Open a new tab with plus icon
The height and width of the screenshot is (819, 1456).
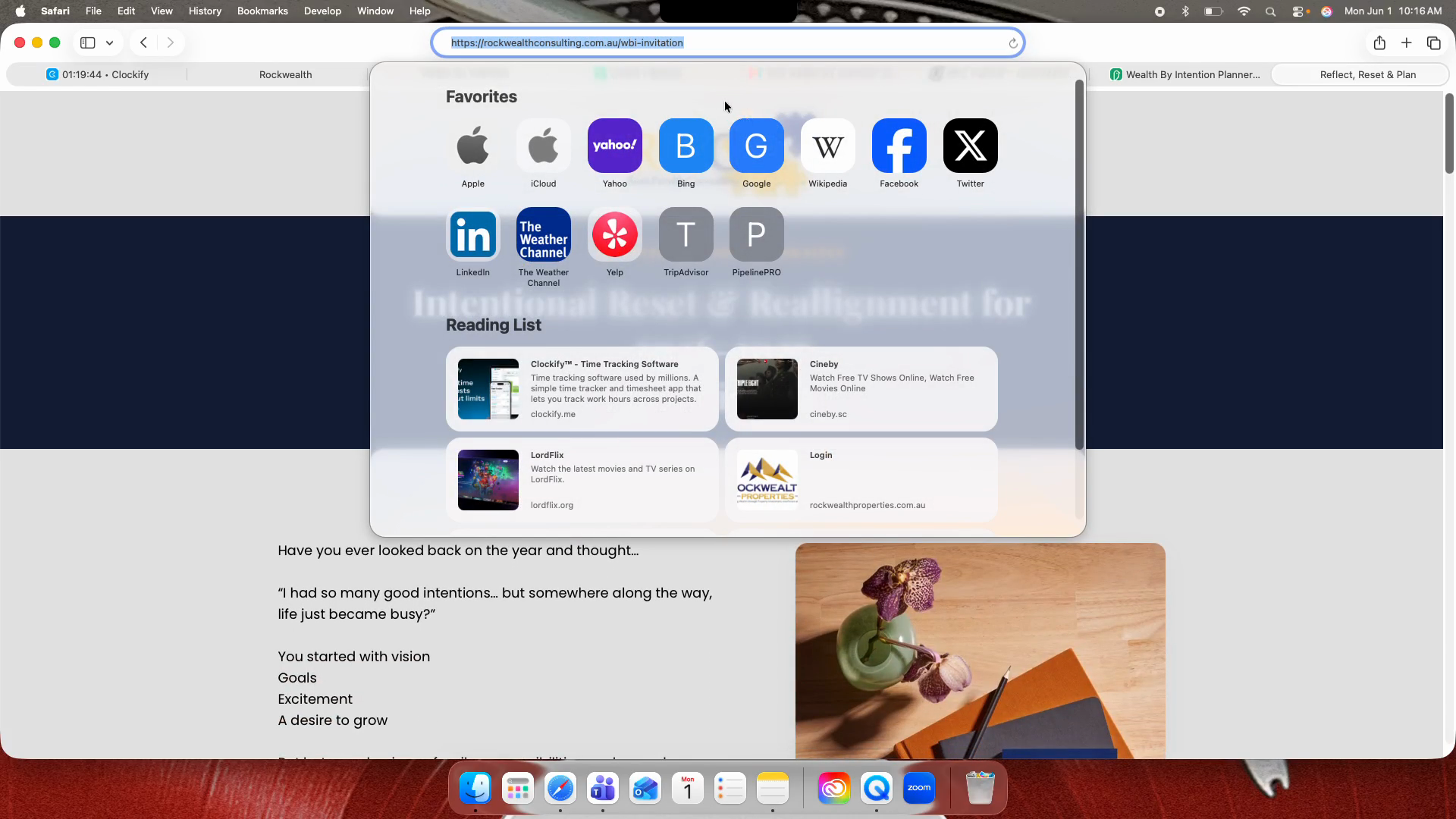tap(1407, 43)
